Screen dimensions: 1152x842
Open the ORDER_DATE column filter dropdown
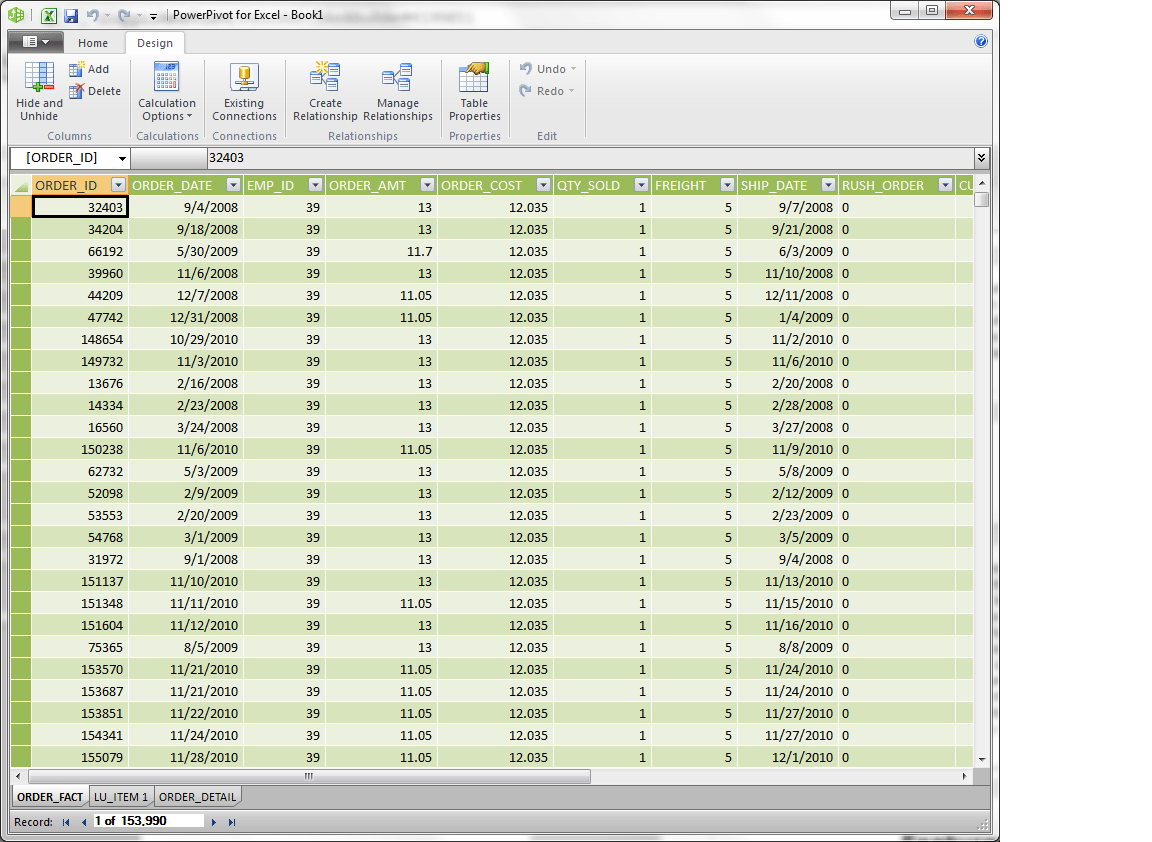[x=234, y=185]
